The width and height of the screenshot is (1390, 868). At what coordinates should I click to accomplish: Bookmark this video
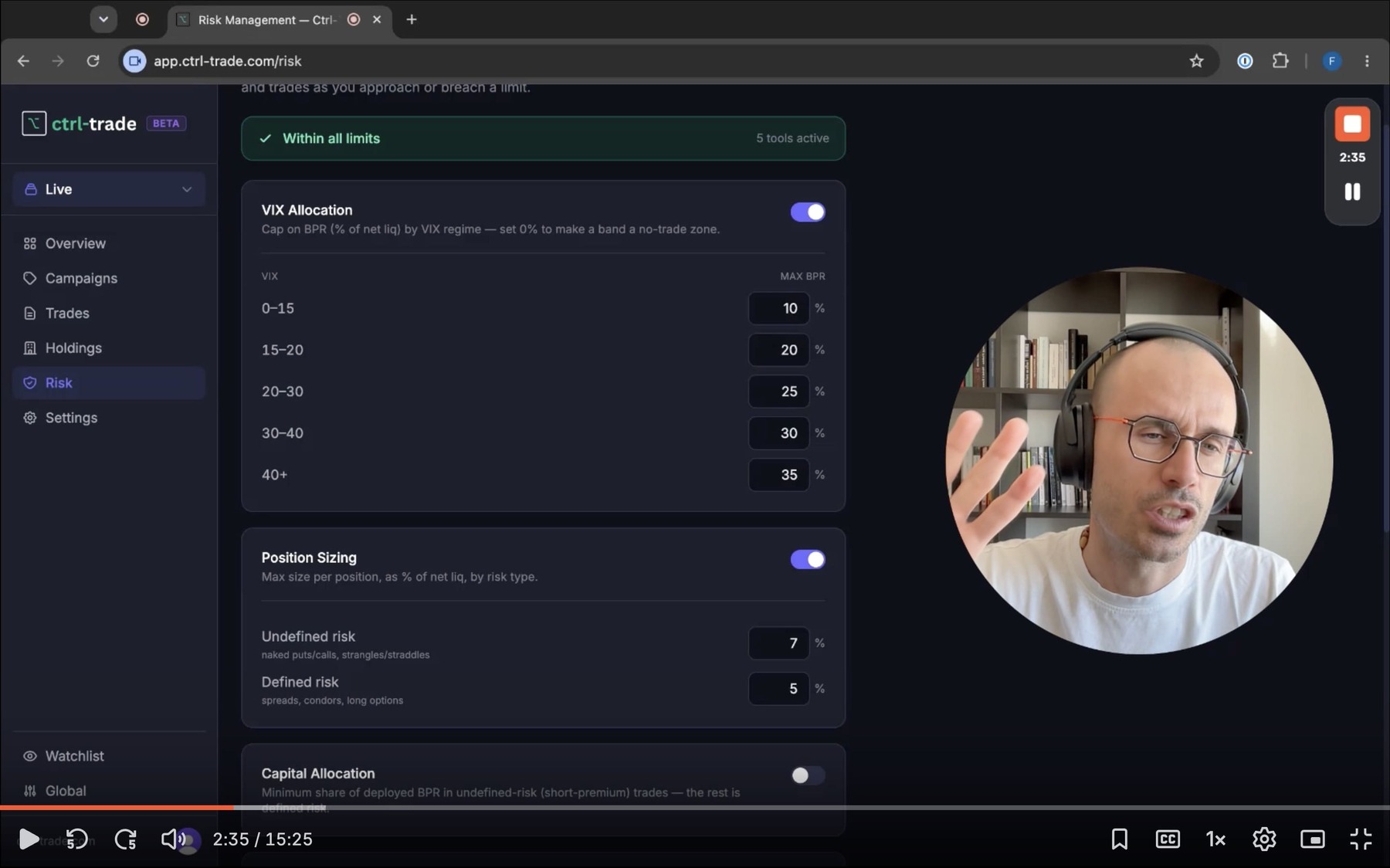pyautogui.click(x=1119, y=839)
